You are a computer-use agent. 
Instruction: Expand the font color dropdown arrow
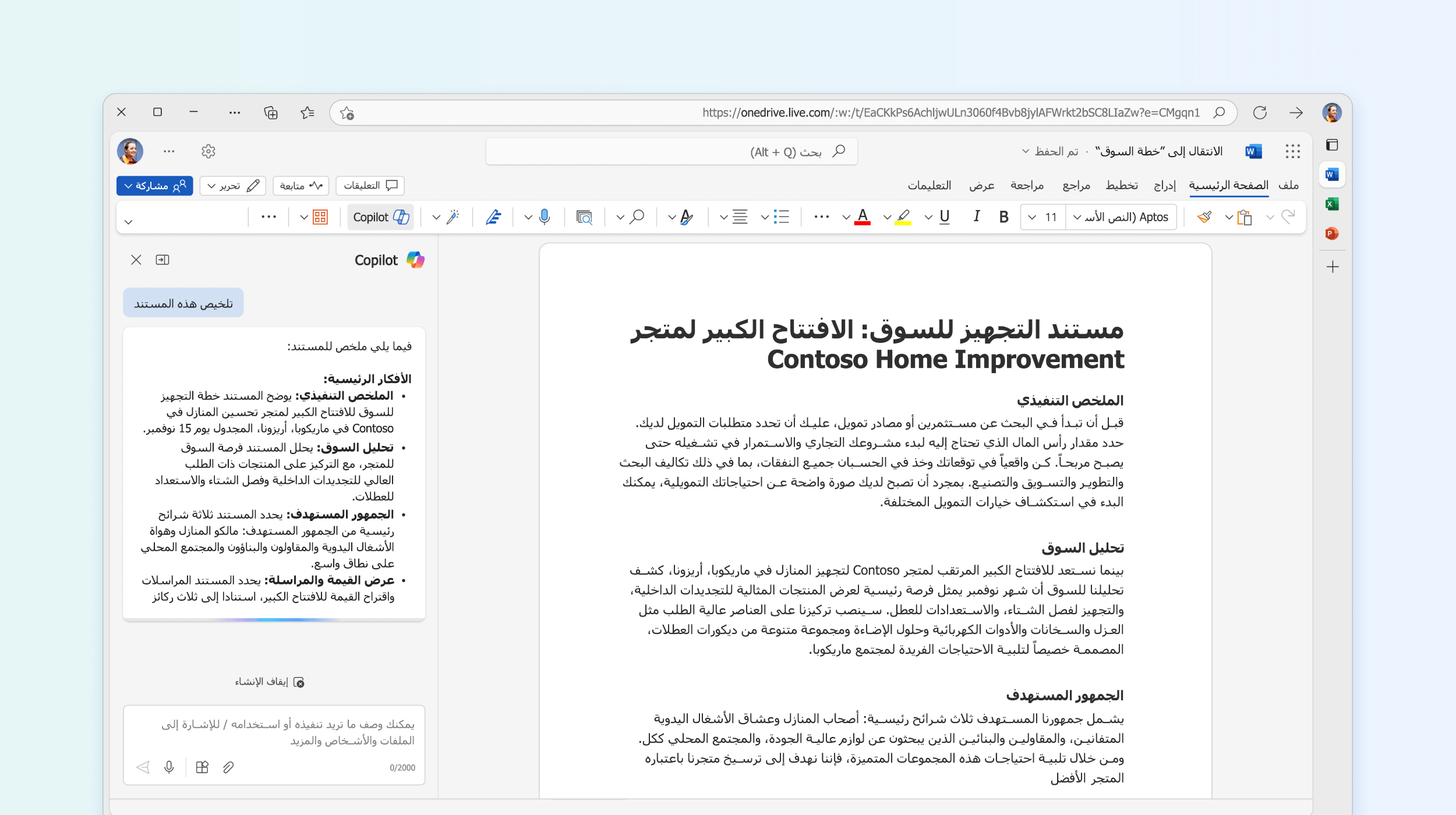click(846, 218)
